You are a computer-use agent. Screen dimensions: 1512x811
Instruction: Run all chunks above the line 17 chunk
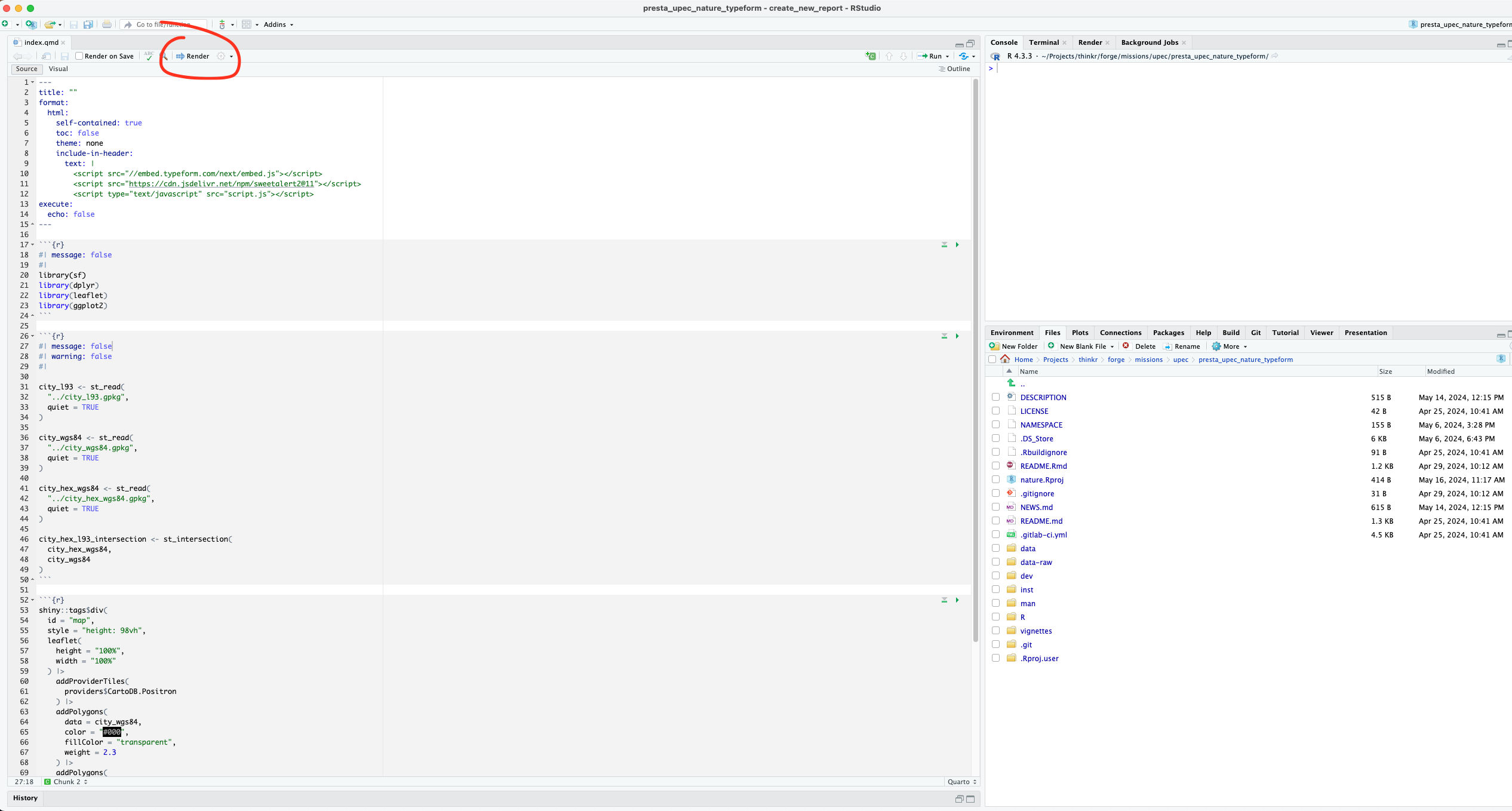coord(944,245)
